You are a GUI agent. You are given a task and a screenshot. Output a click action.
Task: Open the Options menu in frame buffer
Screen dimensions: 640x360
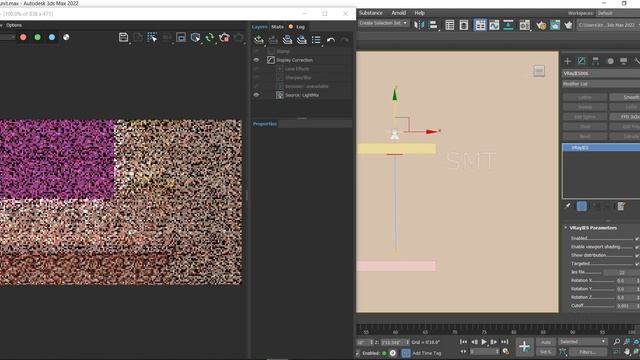tap(14, 25)
